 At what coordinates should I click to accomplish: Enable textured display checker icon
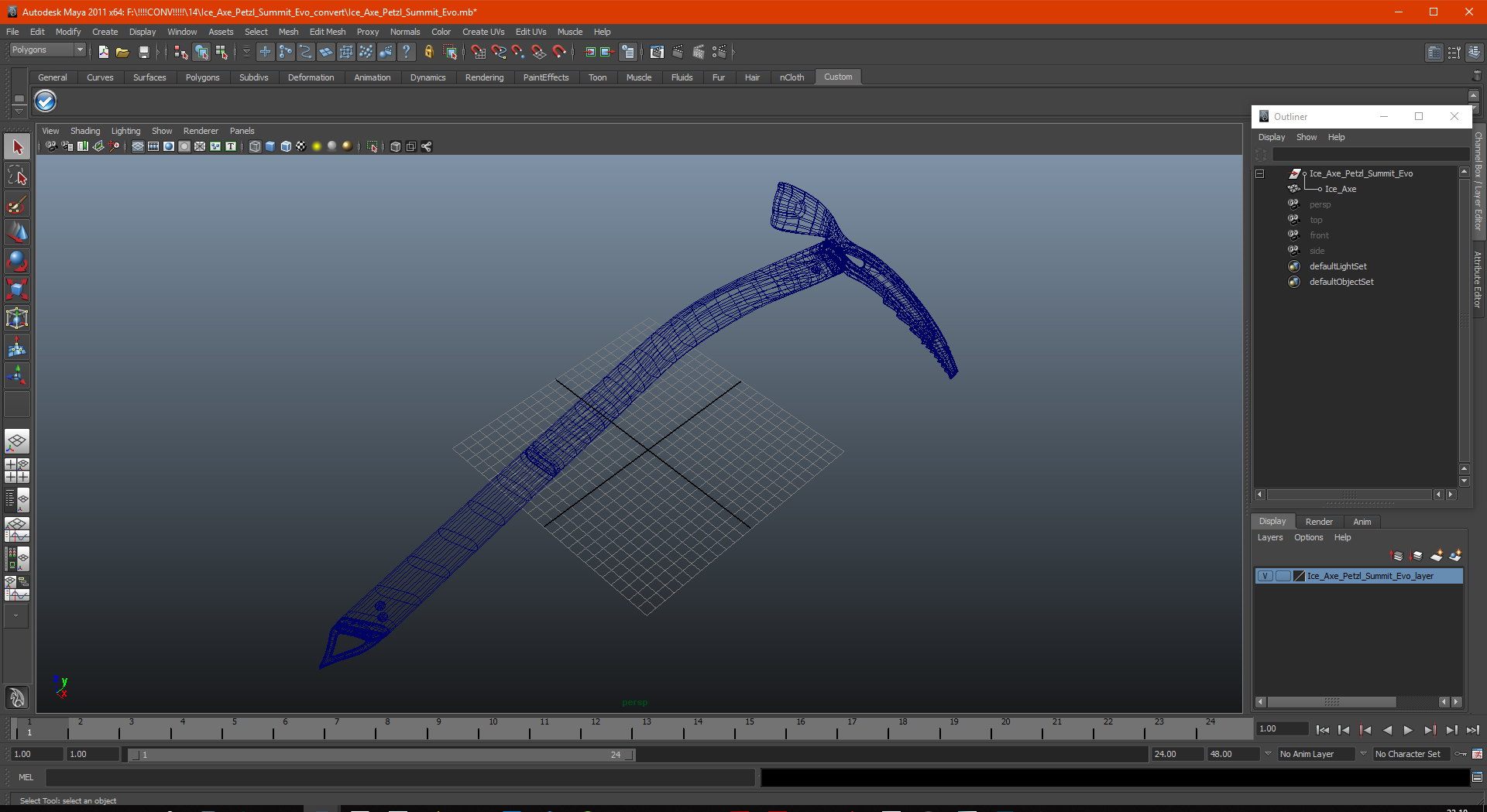click(x=301, y=146)
